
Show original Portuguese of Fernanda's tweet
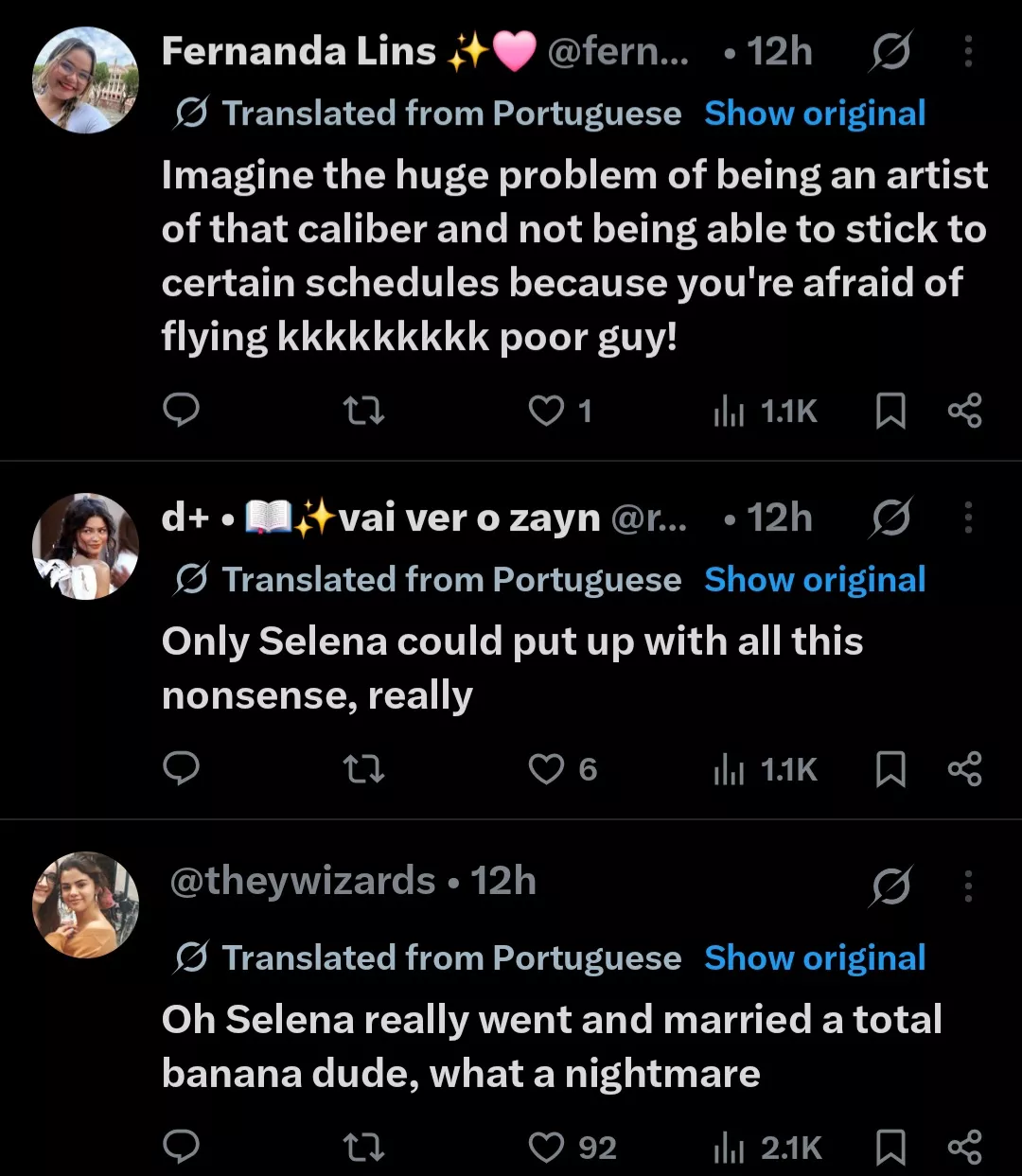pyautogui.click(x=815, y=114)
